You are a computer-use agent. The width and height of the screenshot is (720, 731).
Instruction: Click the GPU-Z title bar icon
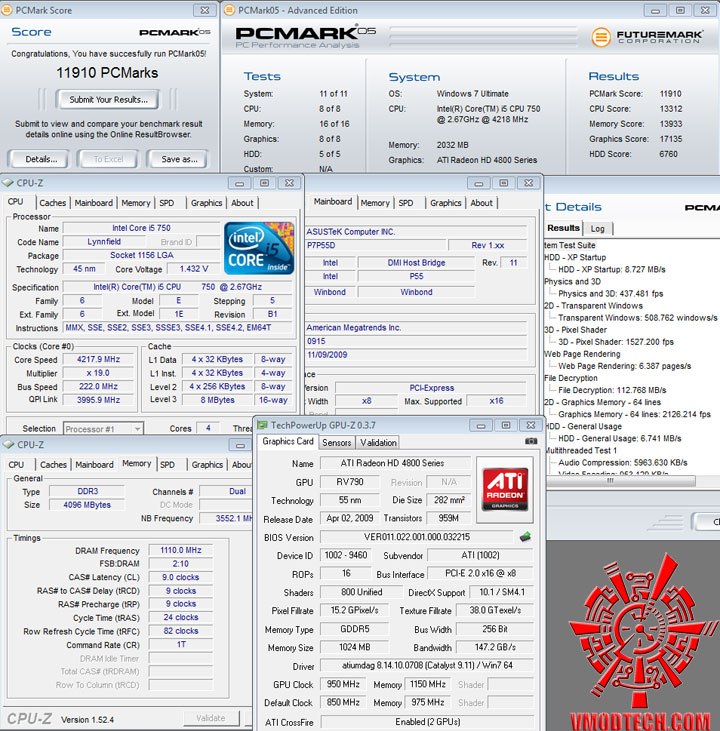pos(263,425)
